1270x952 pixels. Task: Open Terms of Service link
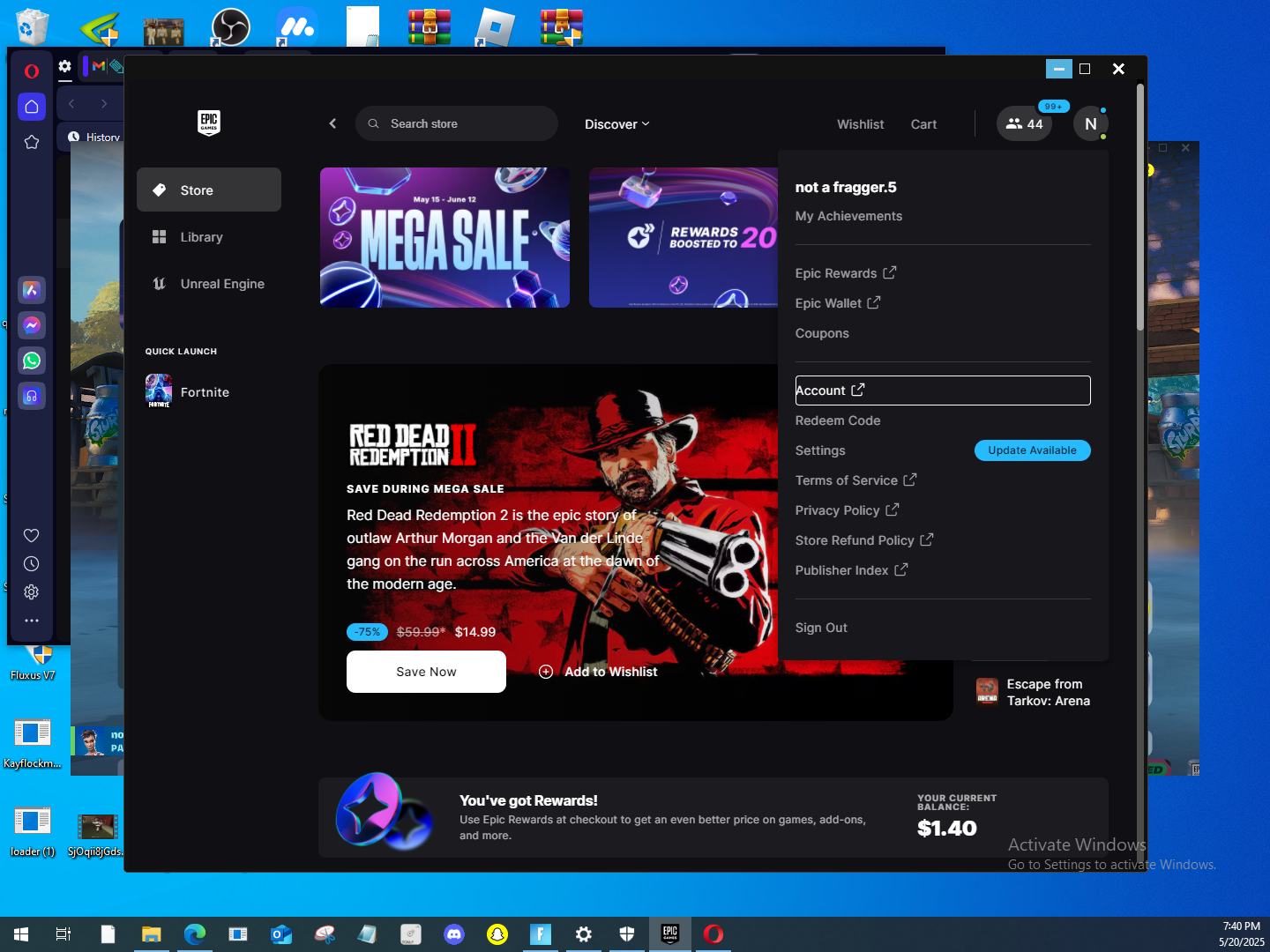coord(855,480)
